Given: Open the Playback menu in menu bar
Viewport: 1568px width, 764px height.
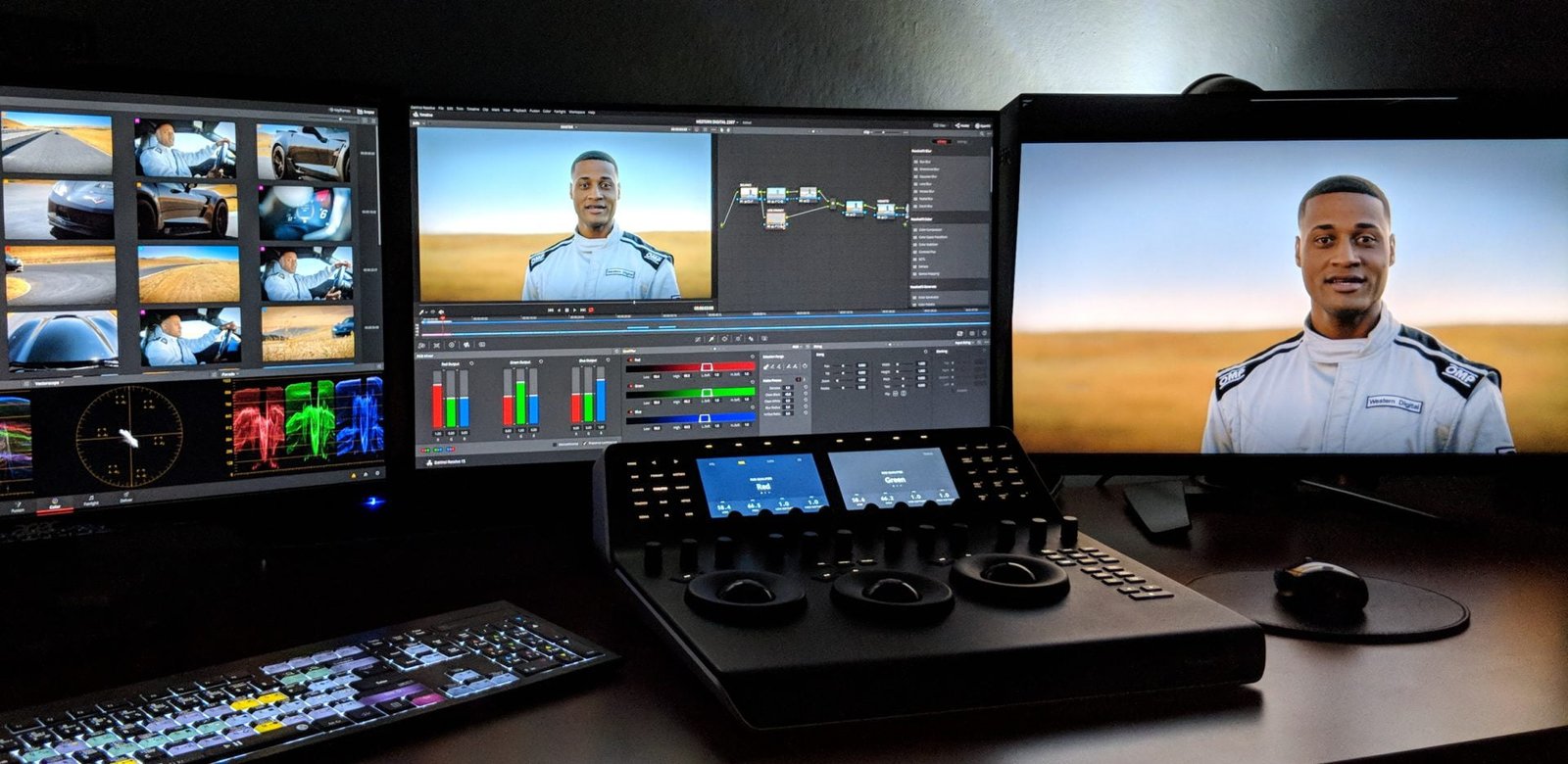Looking at the screenshot, I should pyautogui.click(x=520, y=111).
